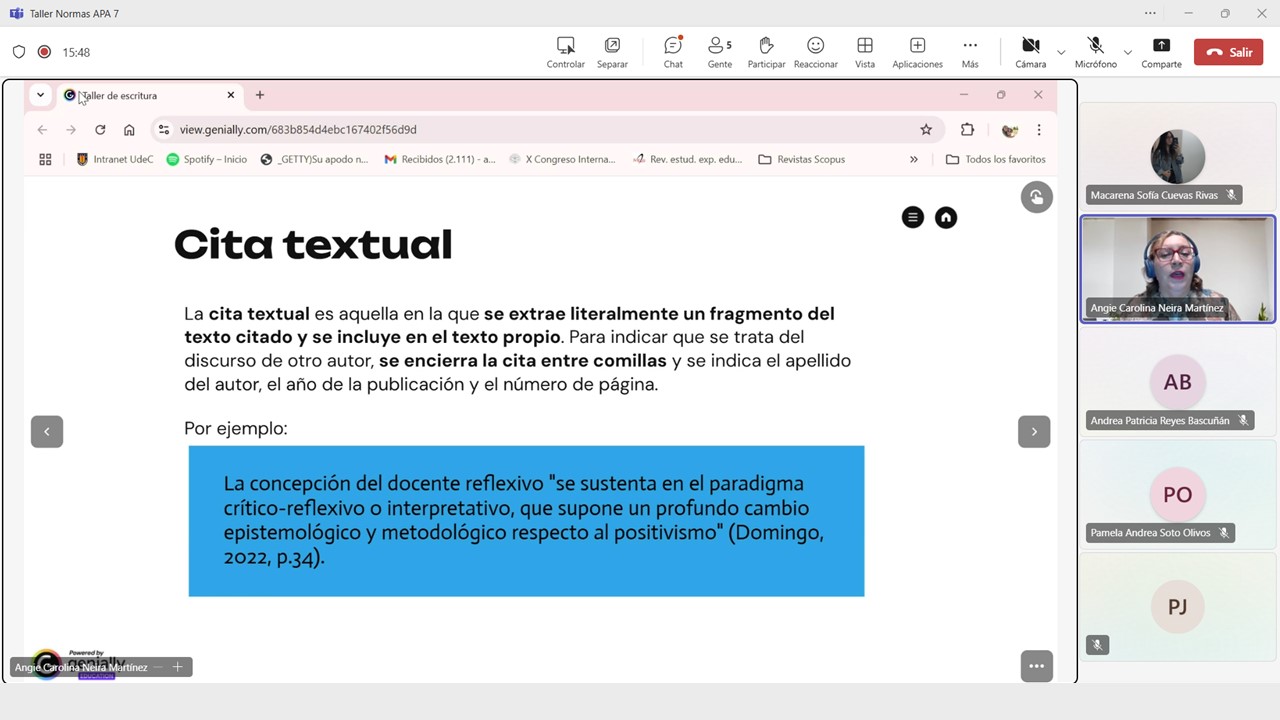Open Todos los favoritos folder
The height and width of the screenshot is (720, 1280).
(996, 159)
